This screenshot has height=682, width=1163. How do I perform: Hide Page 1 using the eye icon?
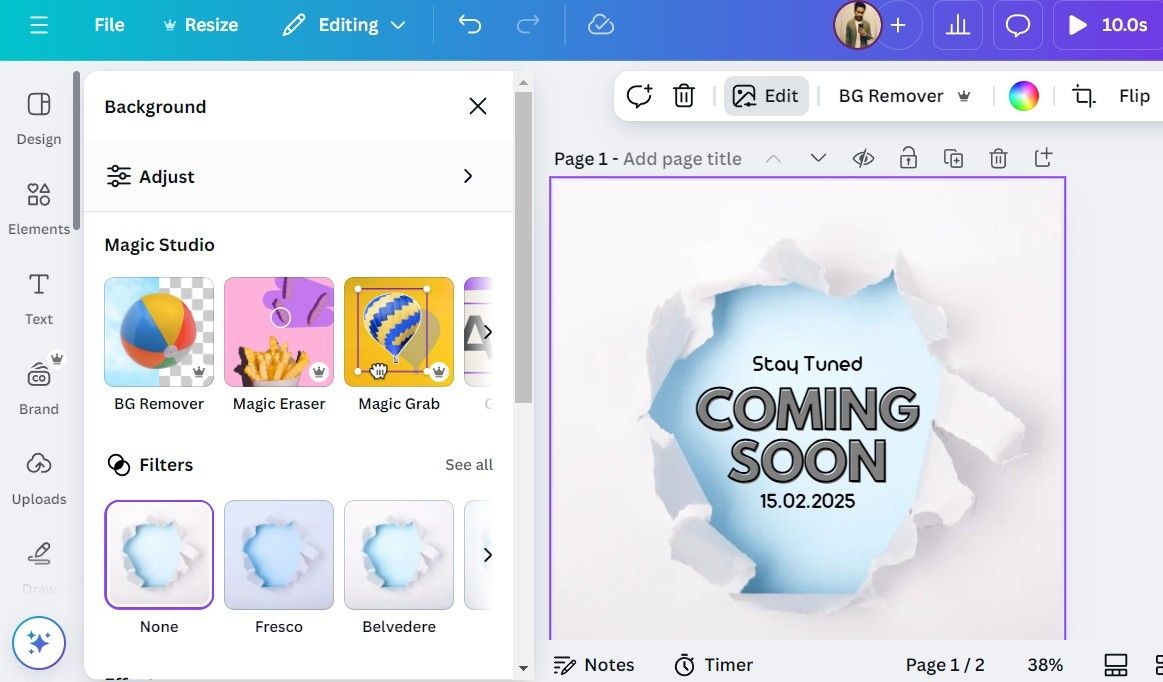click(863, 157)
